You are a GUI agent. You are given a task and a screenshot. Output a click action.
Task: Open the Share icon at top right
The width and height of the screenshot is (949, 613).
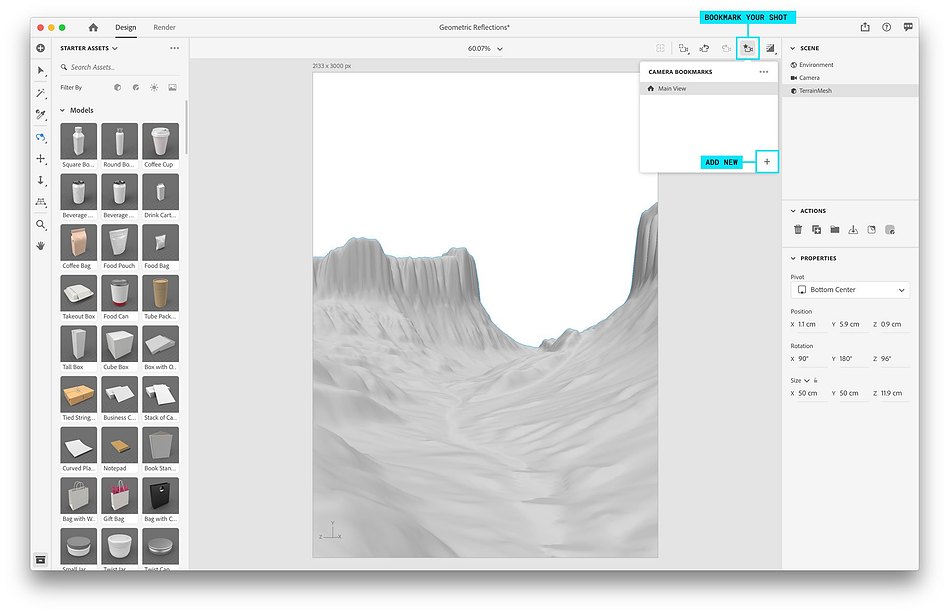[x=865, y=27]
